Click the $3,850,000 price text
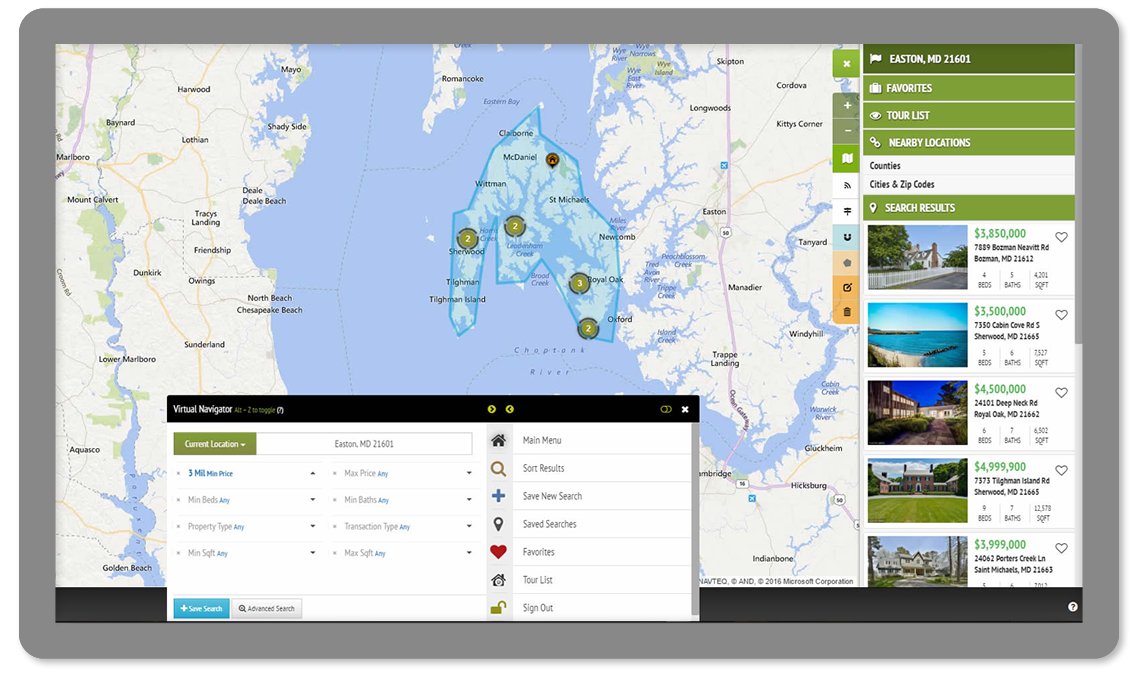The image size is (1138, 675). 999,234
